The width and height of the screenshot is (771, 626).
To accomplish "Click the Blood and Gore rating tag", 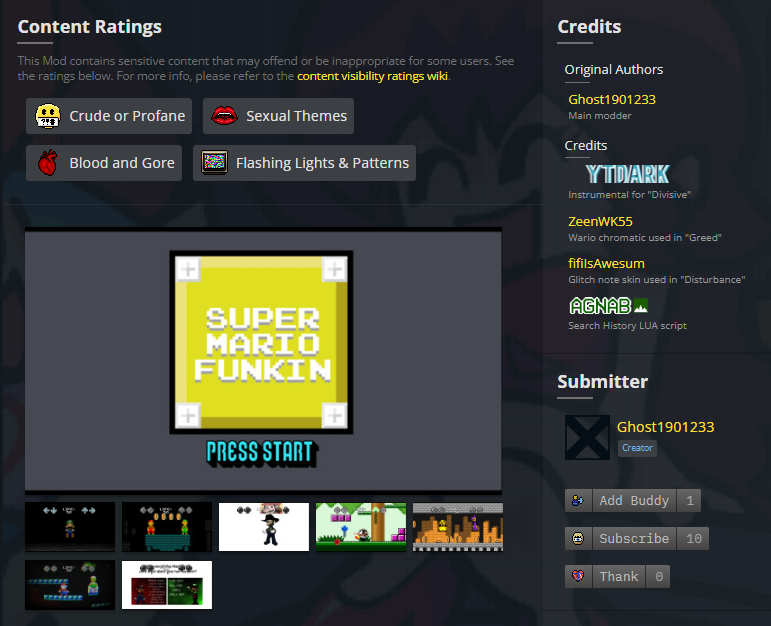I will coord(104,163).
